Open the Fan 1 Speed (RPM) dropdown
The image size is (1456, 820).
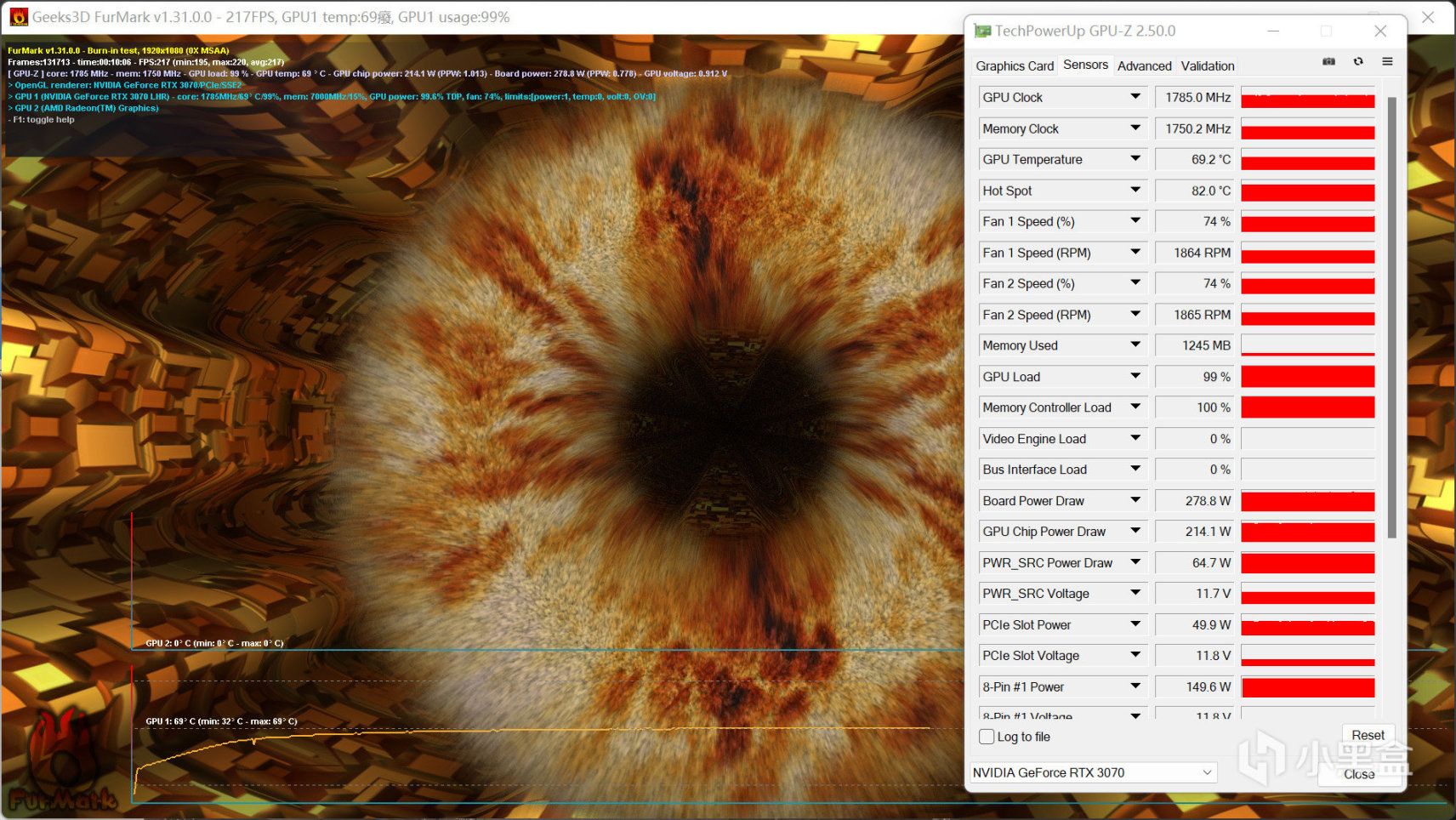[x=1135, y=253]
